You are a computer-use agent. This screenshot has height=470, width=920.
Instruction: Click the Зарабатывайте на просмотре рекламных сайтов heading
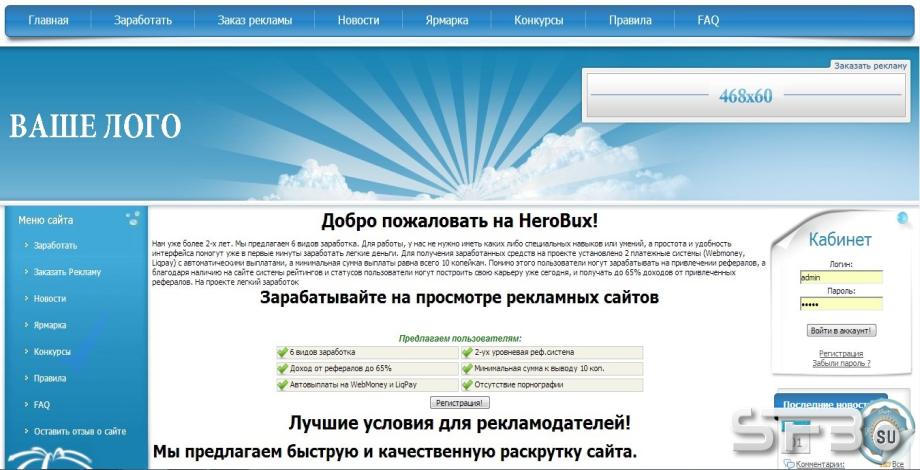[459, 297]
